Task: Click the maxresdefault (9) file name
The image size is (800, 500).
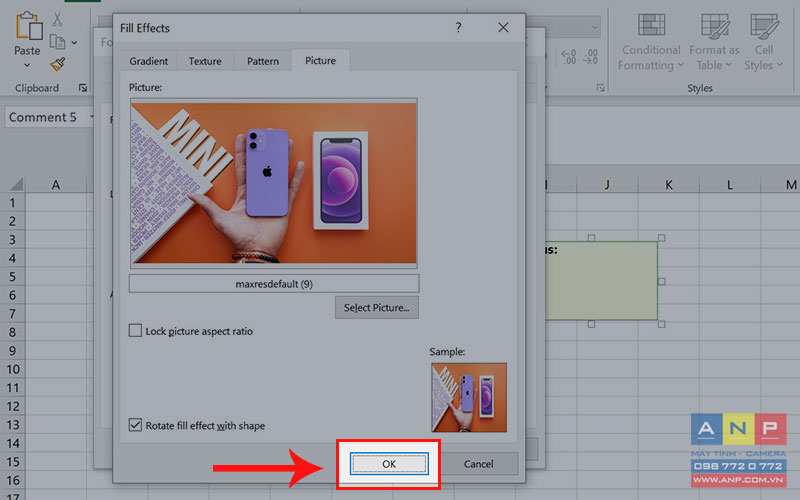Action: click(x=274, y=284)
